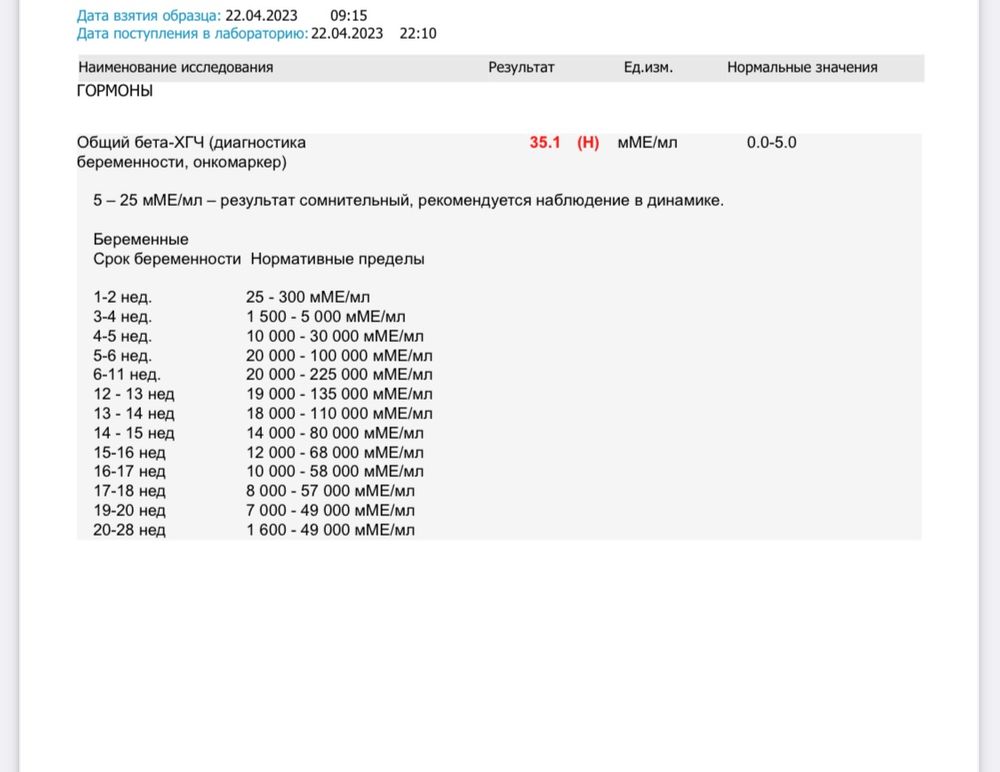Select range '8 000 - 57 000 мМЕ/мл'

pyautogui.click(x=330, y=491)
